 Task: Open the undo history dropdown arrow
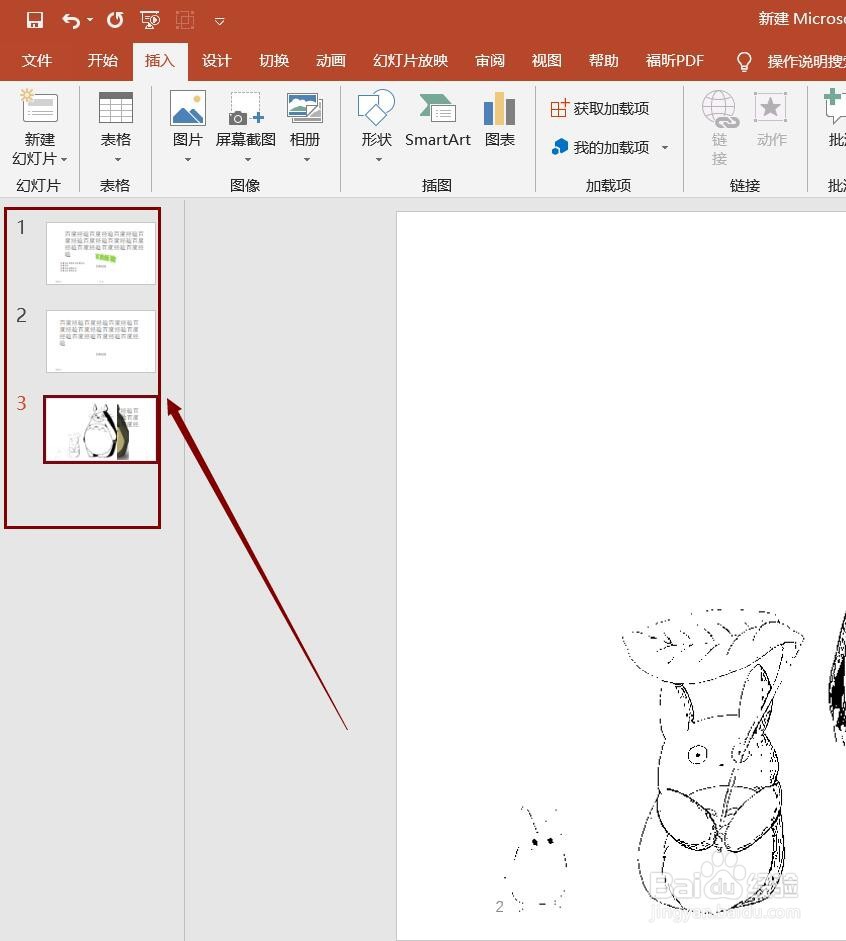pos(90,20)
